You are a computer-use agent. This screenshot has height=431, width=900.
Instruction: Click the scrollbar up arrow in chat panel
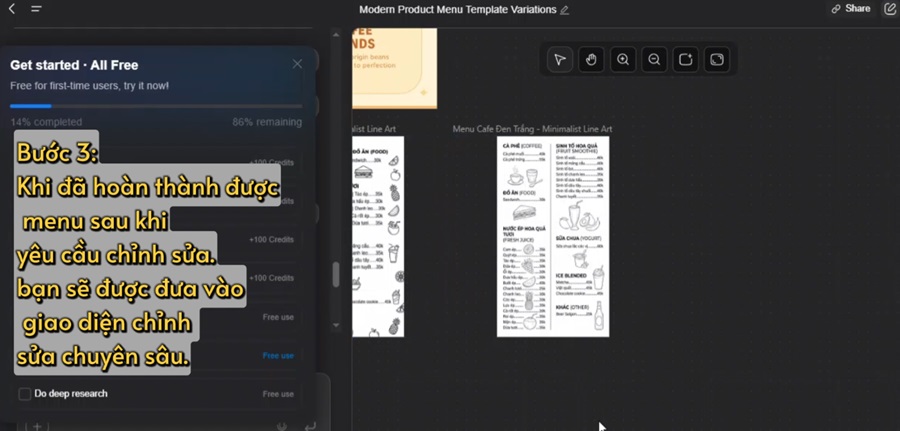point(336,36)
